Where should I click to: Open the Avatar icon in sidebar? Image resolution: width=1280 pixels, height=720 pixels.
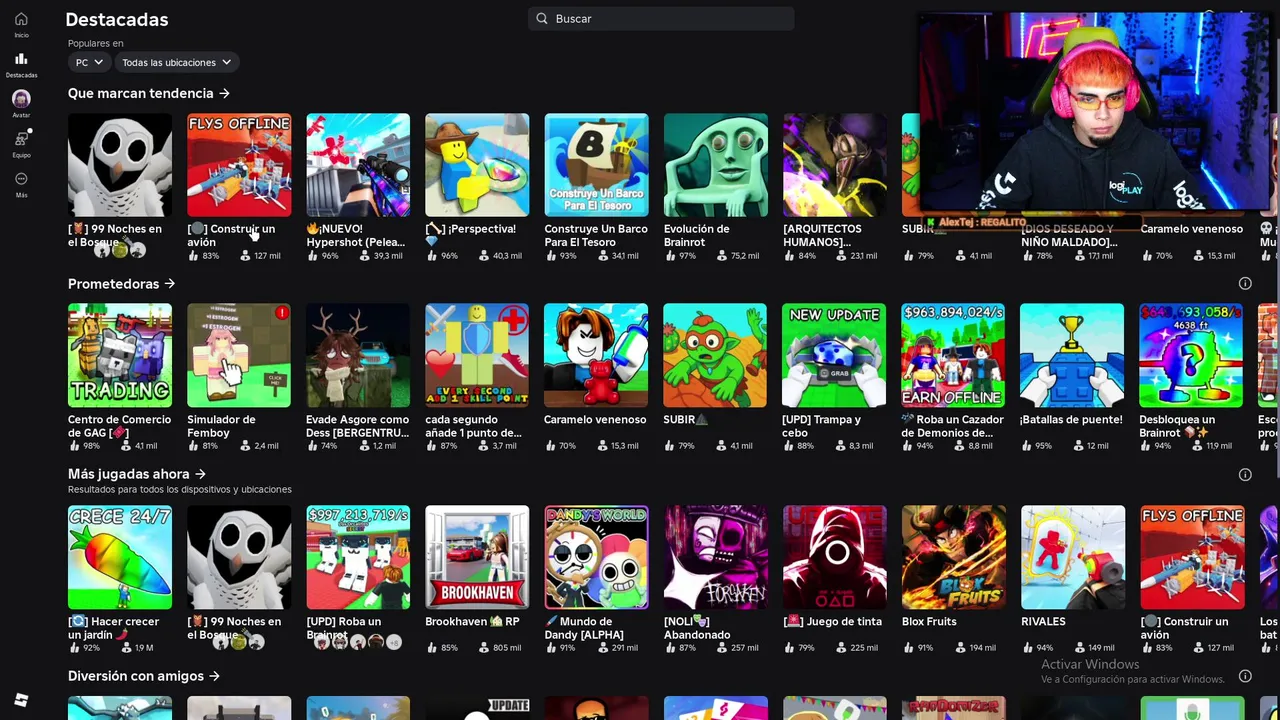coord(21,99)
